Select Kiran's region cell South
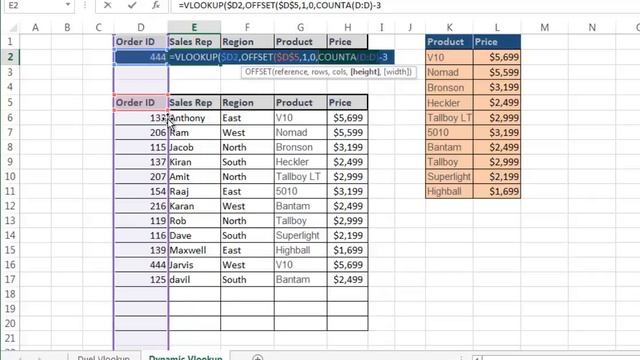Screen dimensions: 640x360 point(247,162)
